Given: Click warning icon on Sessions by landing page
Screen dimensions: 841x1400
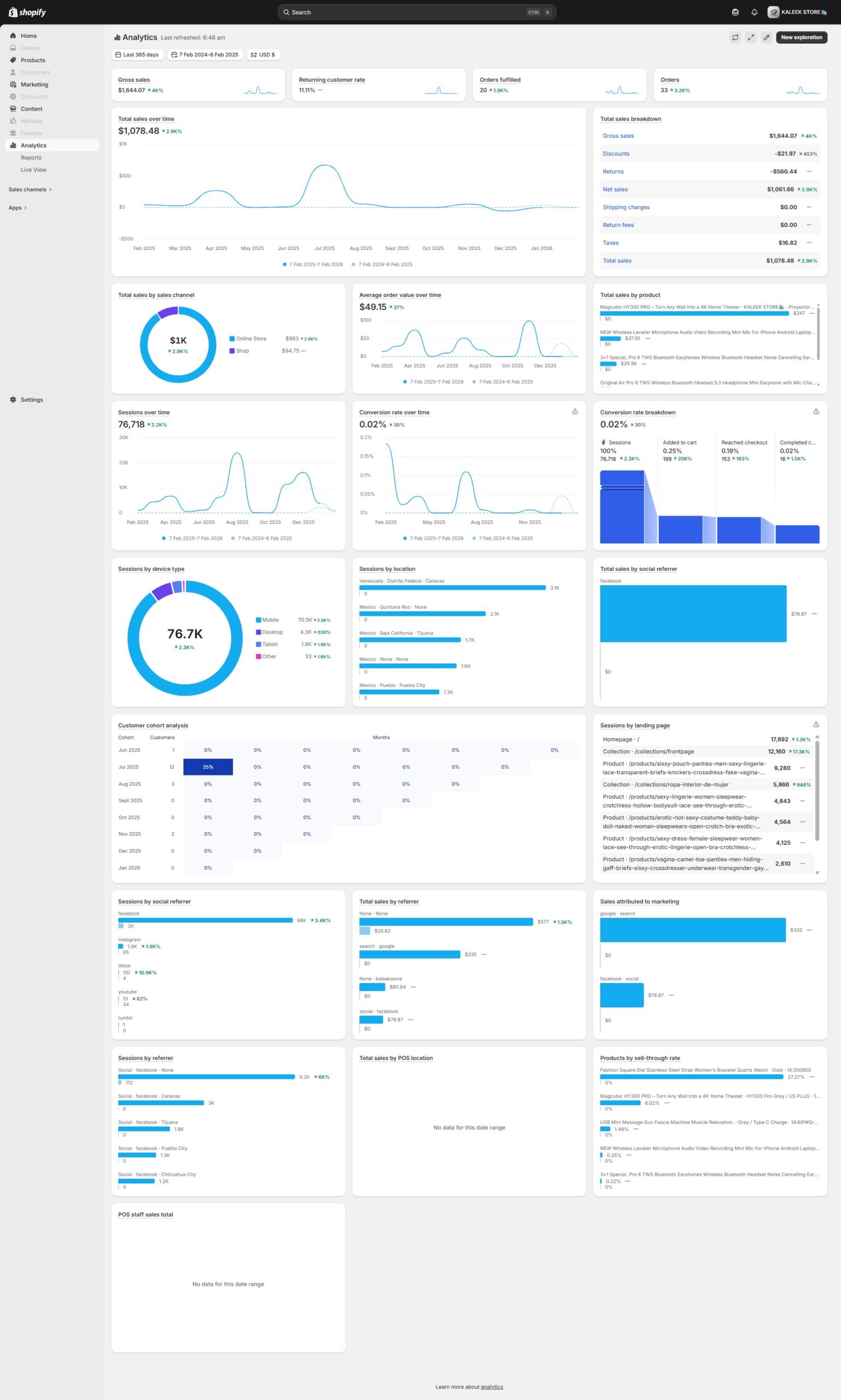Looking at the screenshot, I should 815,725.
